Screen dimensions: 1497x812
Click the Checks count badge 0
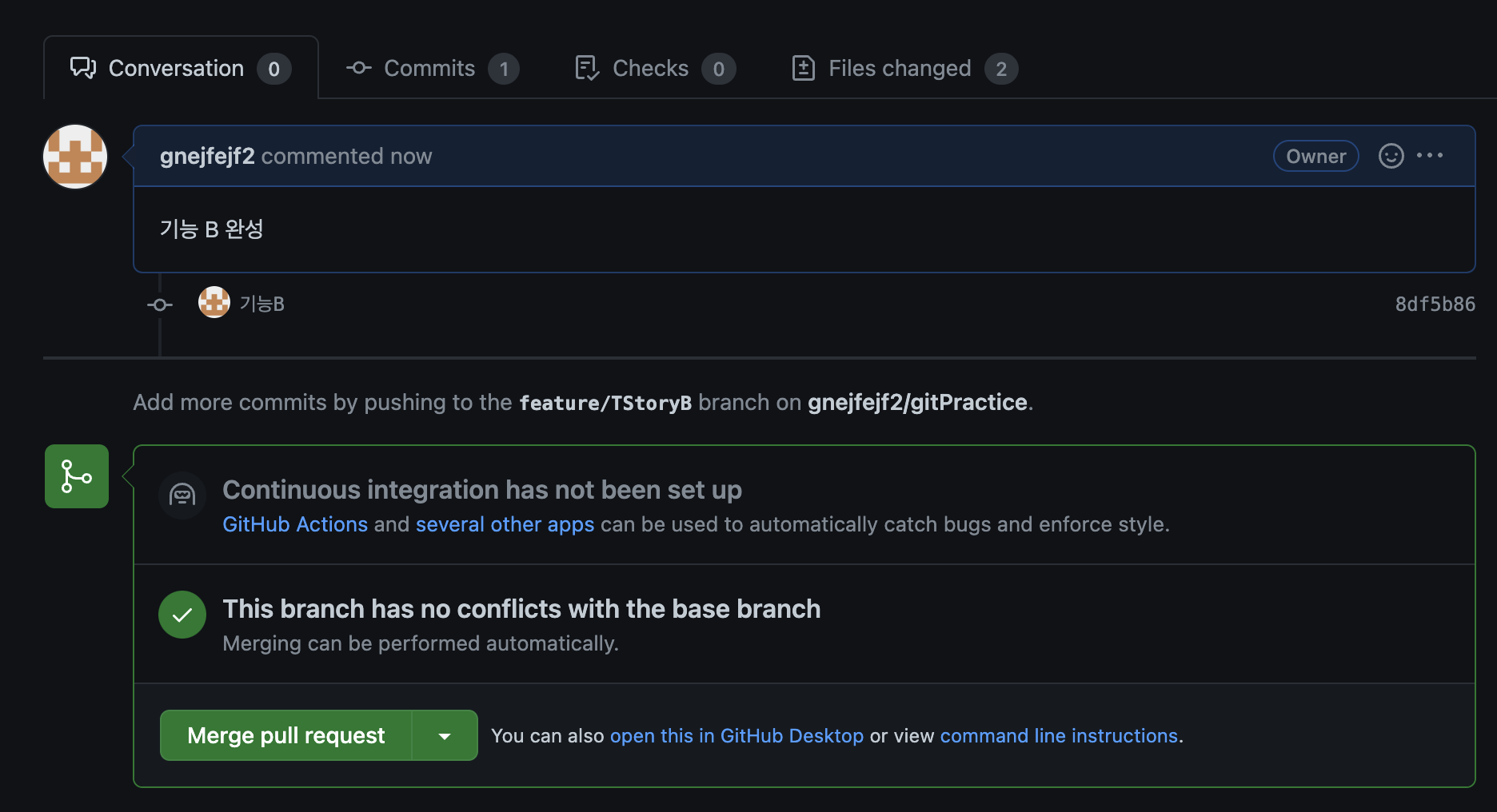718,69
